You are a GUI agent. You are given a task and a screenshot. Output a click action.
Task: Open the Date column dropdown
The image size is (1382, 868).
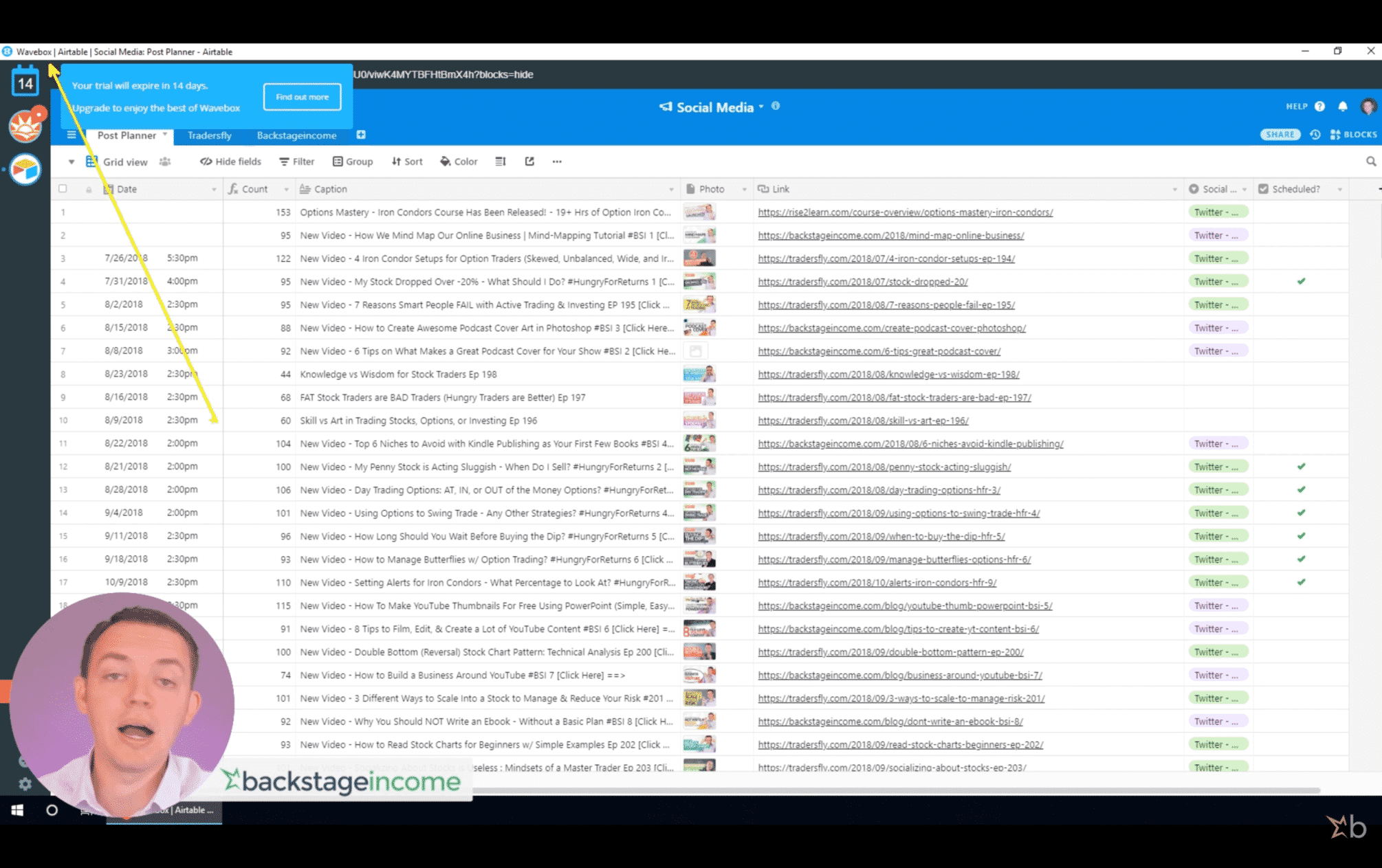click(x=214, y=190)
